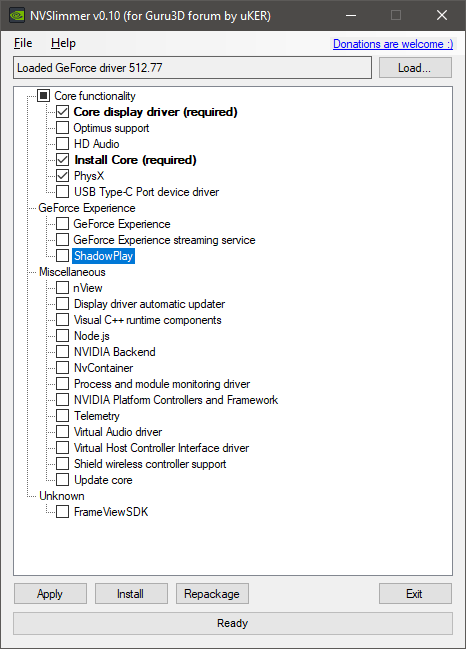Open the File menu

[23, 43]
